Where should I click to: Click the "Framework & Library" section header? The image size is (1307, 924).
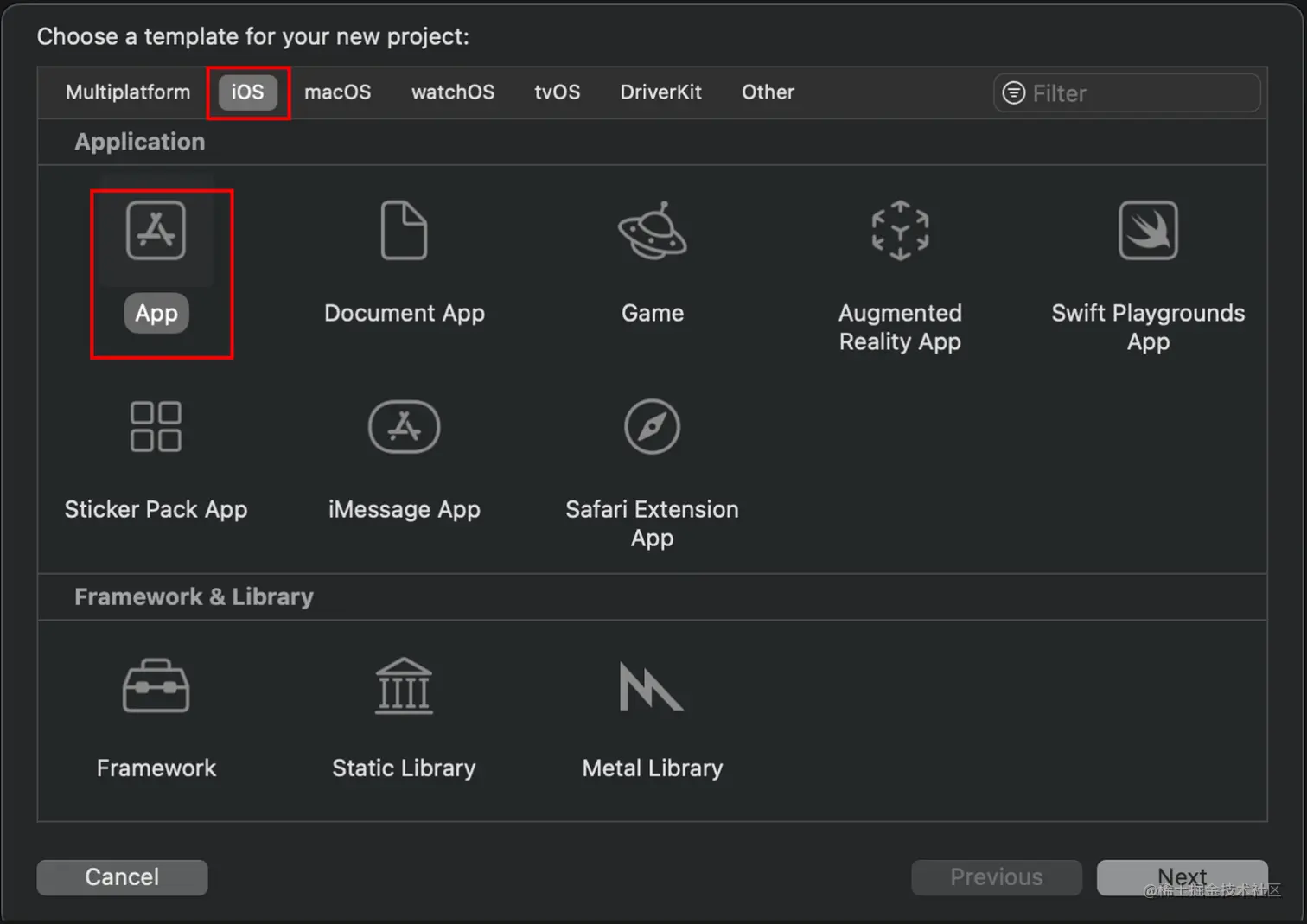(194, 596)
